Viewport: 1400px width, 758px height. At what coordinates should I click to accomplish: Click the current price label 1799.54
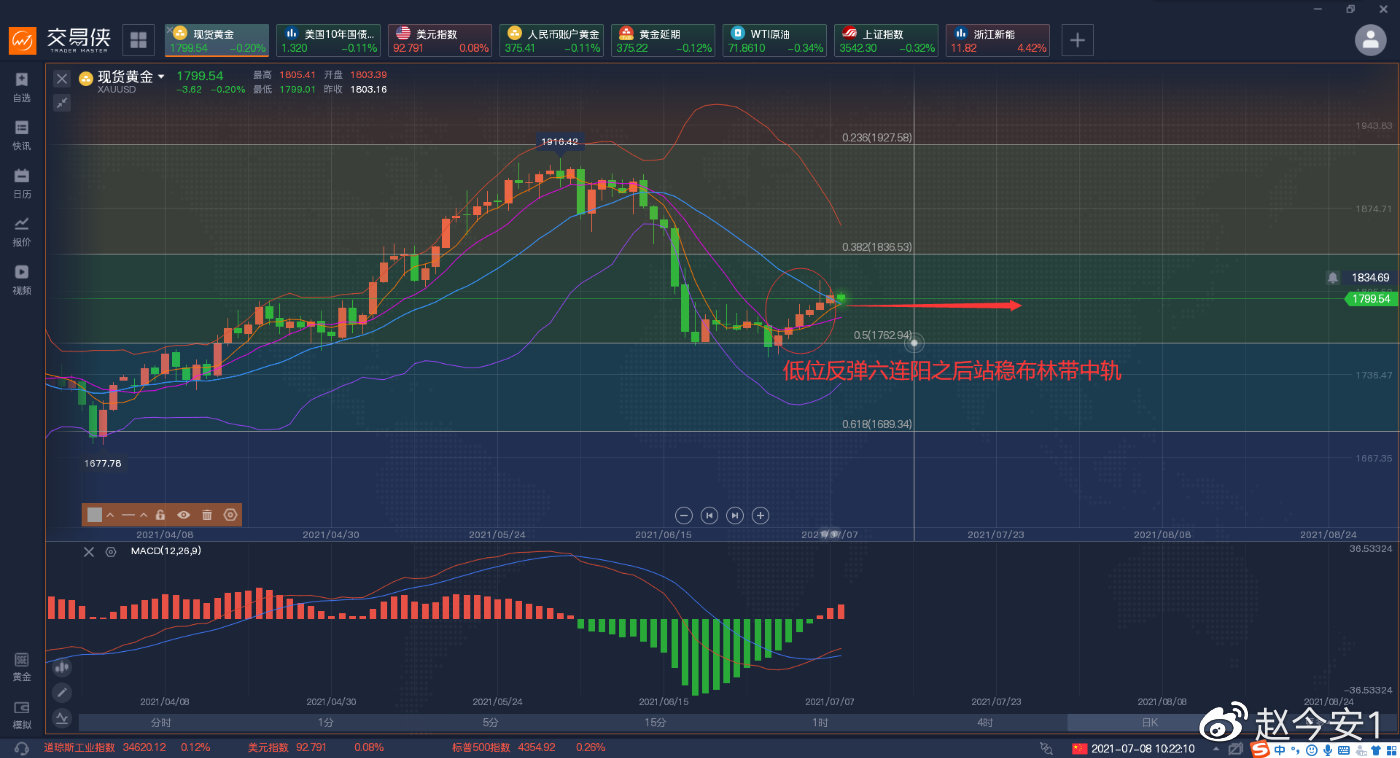[1369, 298]
